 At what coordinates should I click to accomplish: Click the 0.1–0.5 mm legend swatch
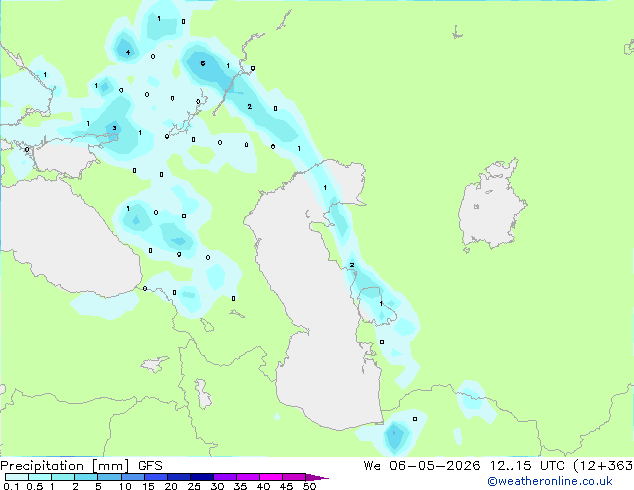click(x=17, y=477)
